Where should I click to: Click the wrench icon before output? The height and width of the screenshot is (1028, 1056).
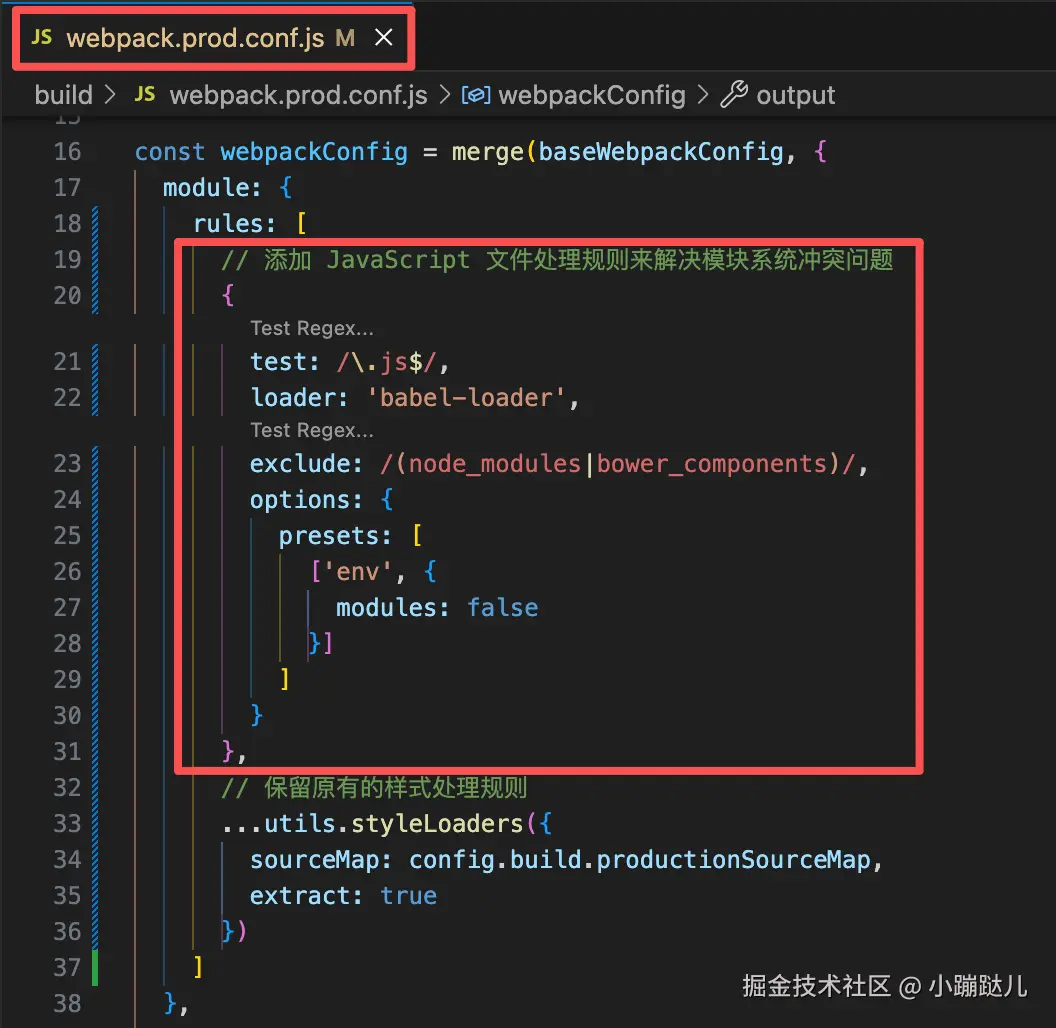pyautogui.click(x=734, y=94)
